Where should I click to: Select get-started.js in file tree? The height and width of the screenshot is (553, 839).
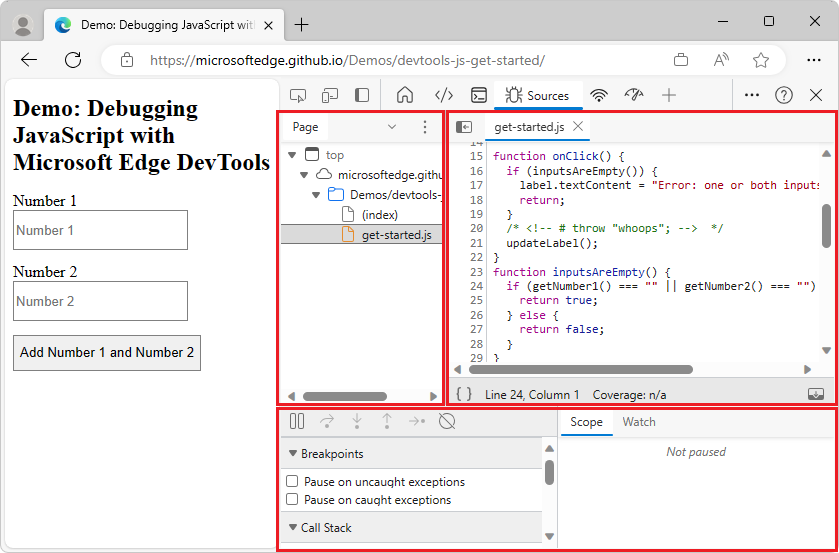click(x=396, y=235)
